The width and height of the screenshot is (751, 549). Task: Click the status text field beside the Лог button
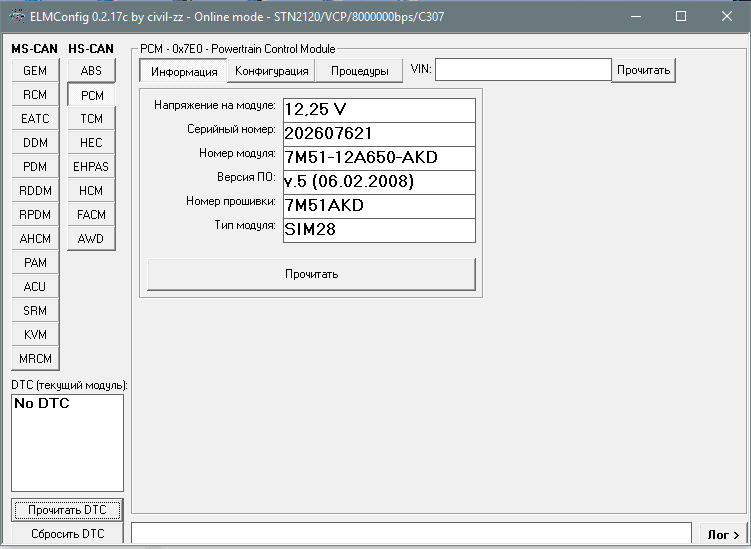click(x=411, y=533)
